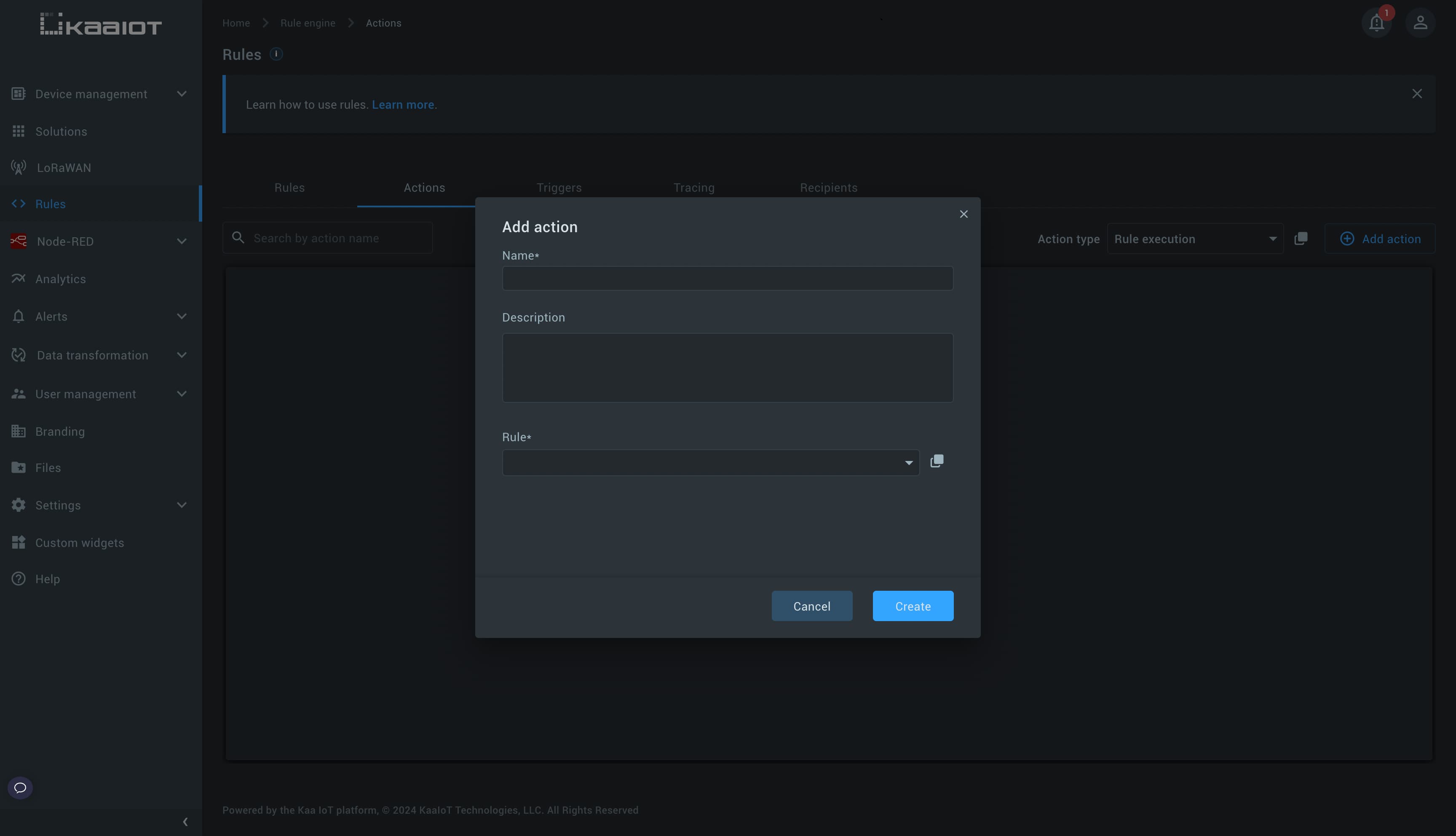Click the User management people icon
Viewport: 1456px width, 836px height.
tap(19, 394)
